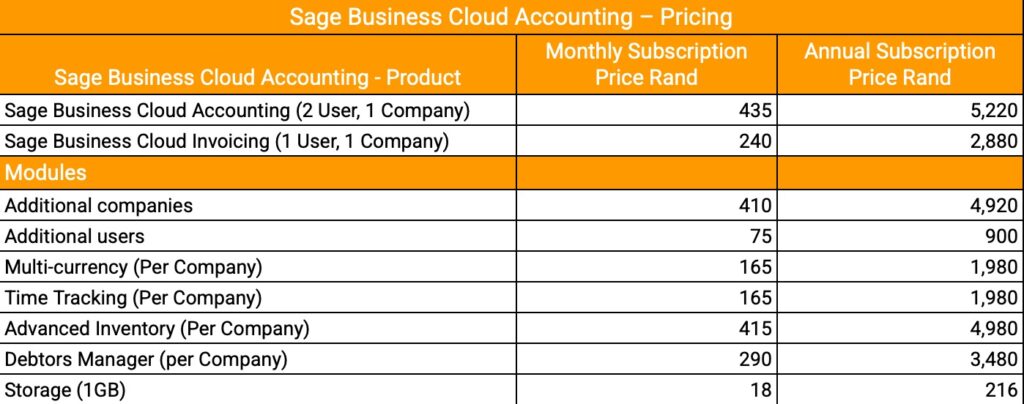This screenshot has height=404, width=1024.
Task: Click the Additional users row label
Action: point(75,236)
